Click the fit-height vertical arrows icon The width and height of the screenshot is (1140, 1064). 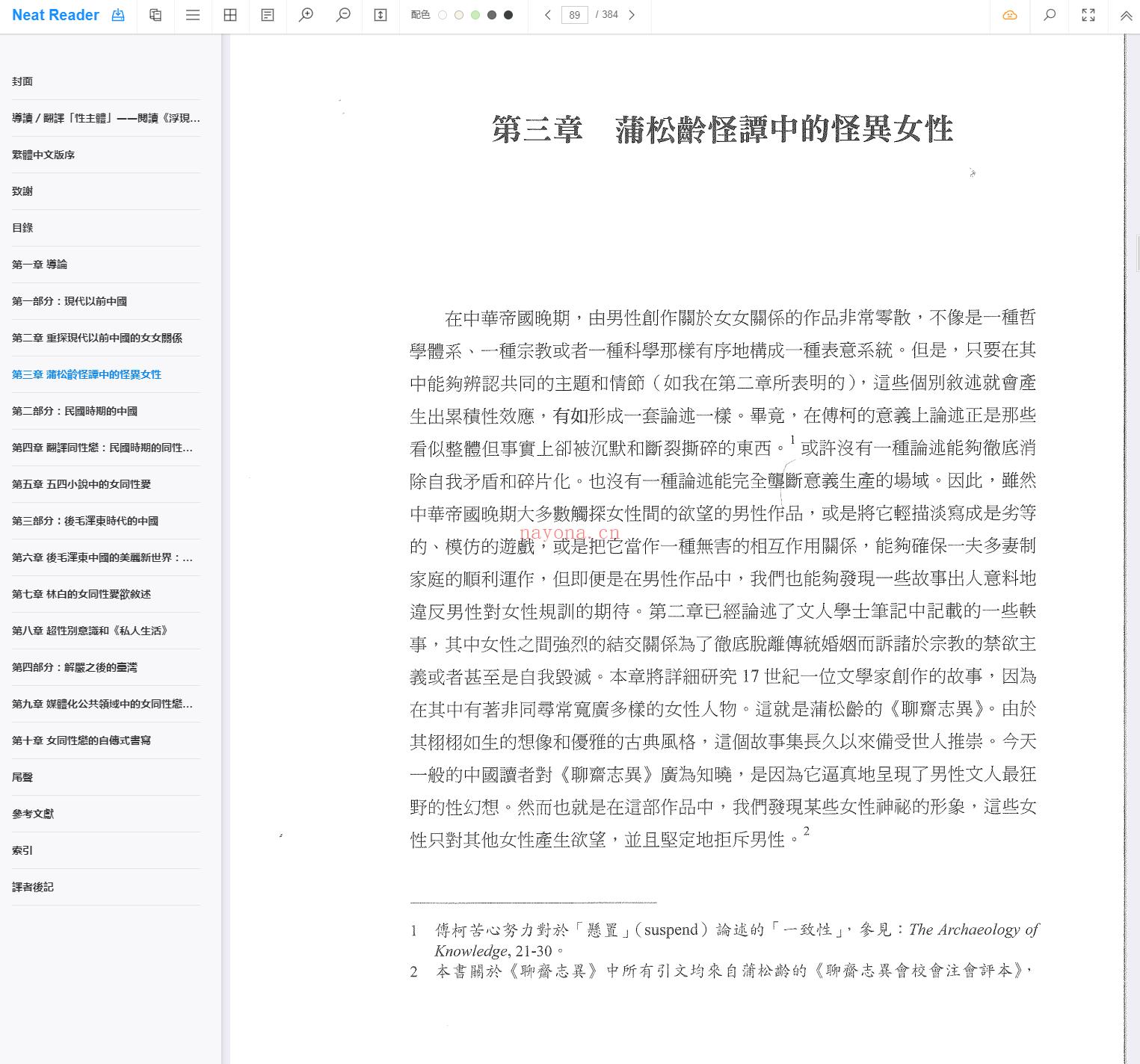coord(380,15)
